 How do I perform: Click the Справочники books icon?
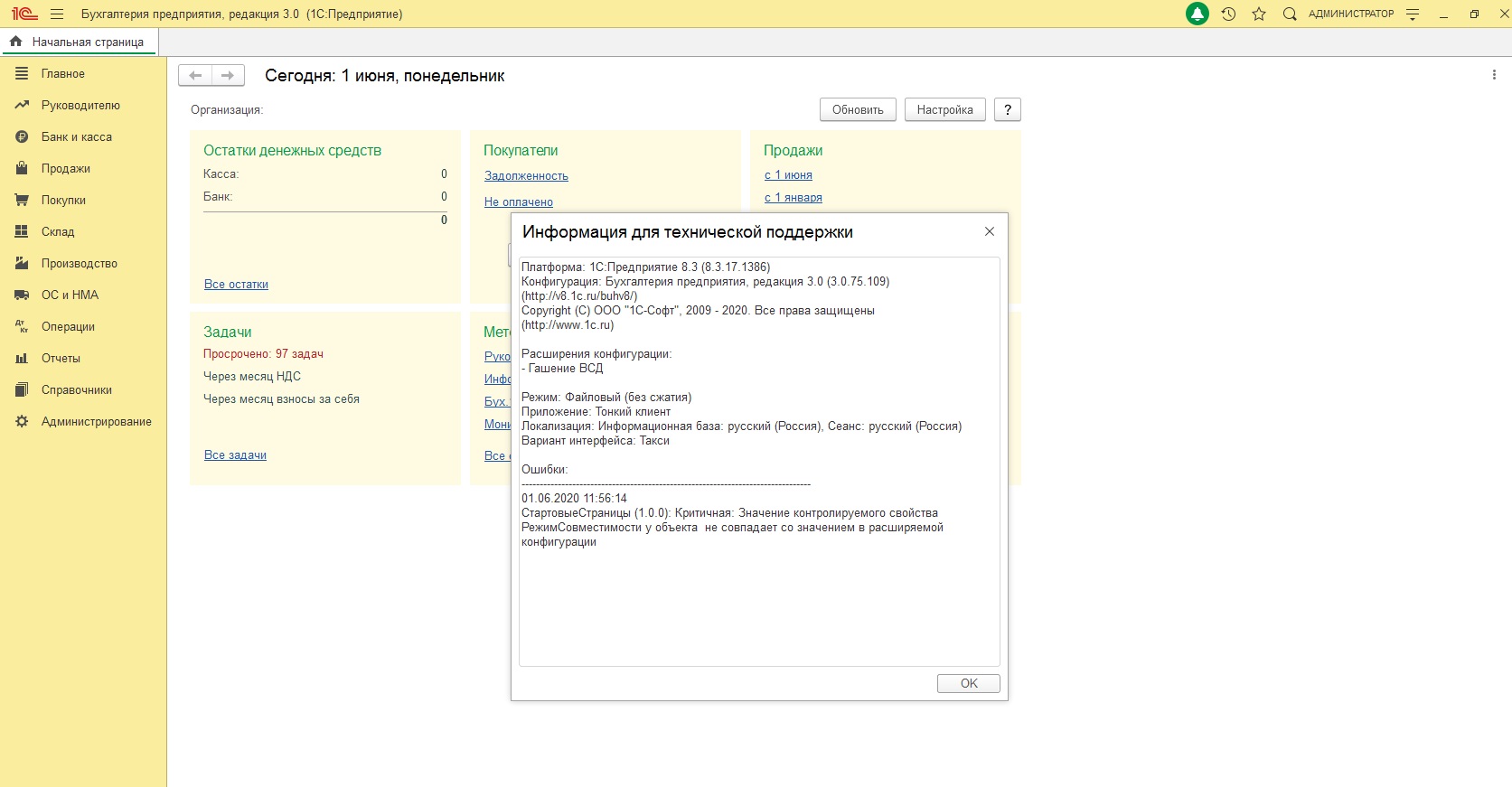22,389
